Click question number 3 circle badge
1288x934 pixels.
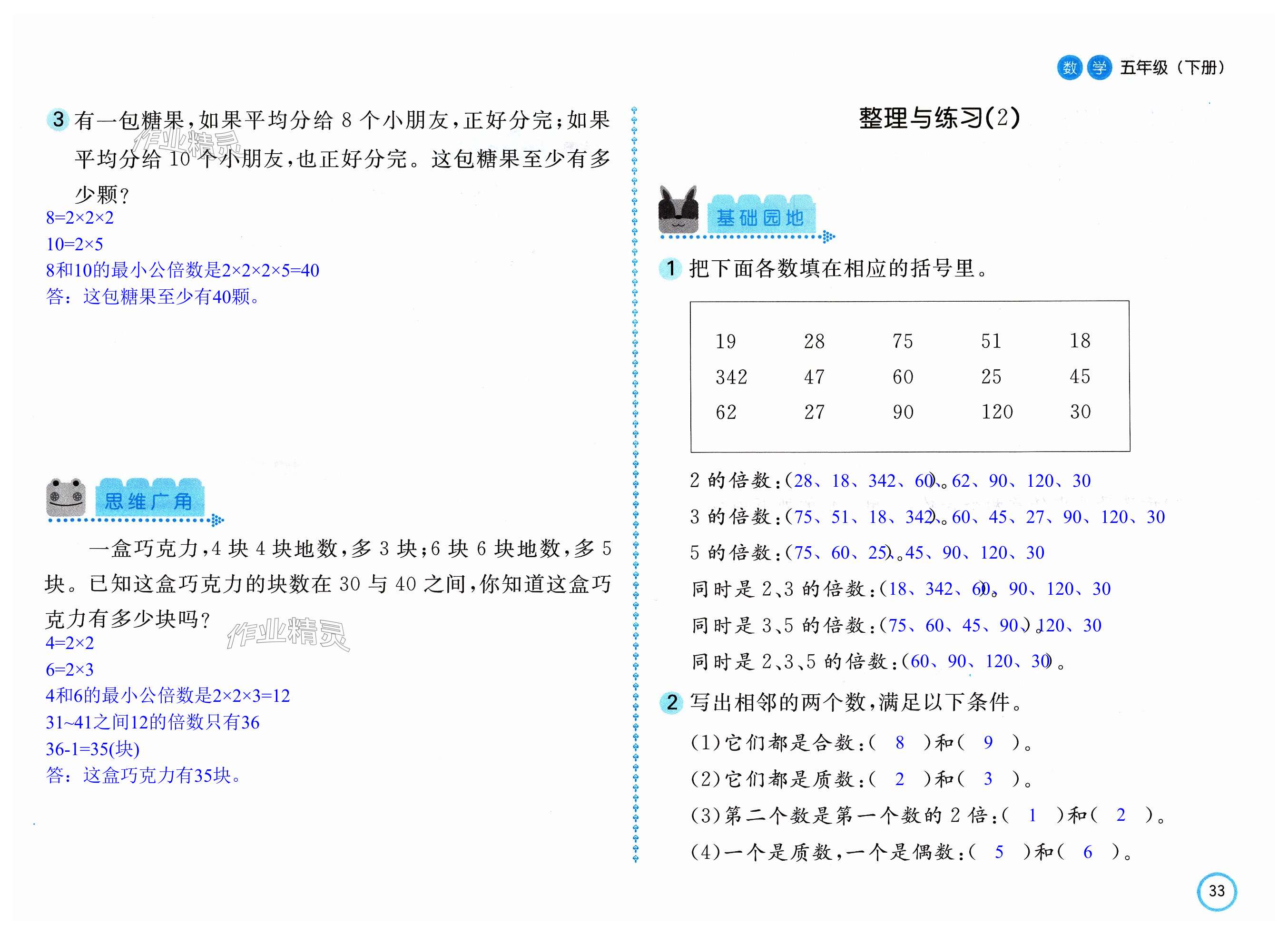click(58, 120)
